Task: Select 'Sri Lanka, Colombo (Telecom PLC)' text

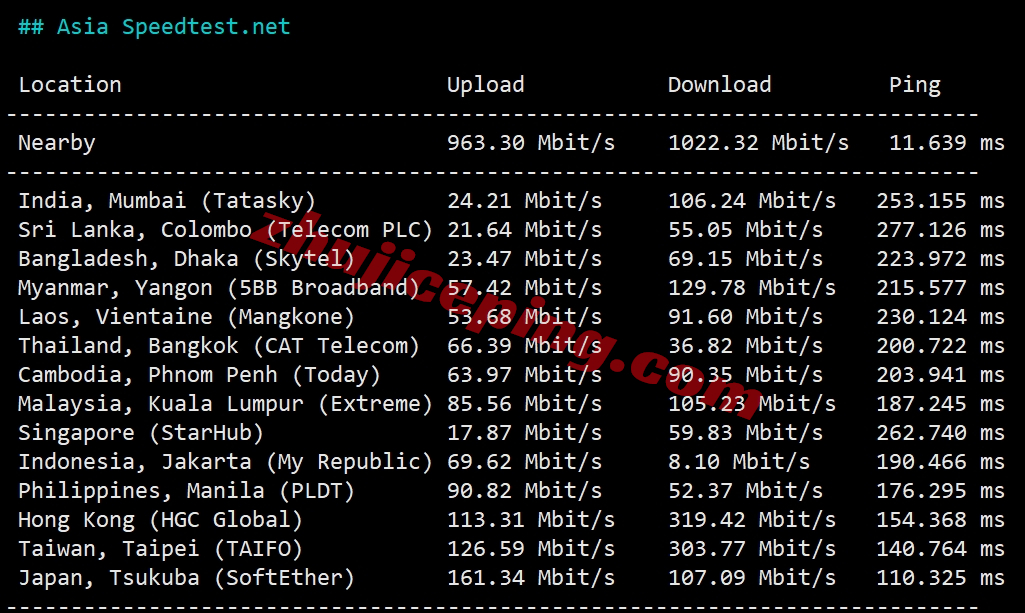Action: click(x=226, y=230)
